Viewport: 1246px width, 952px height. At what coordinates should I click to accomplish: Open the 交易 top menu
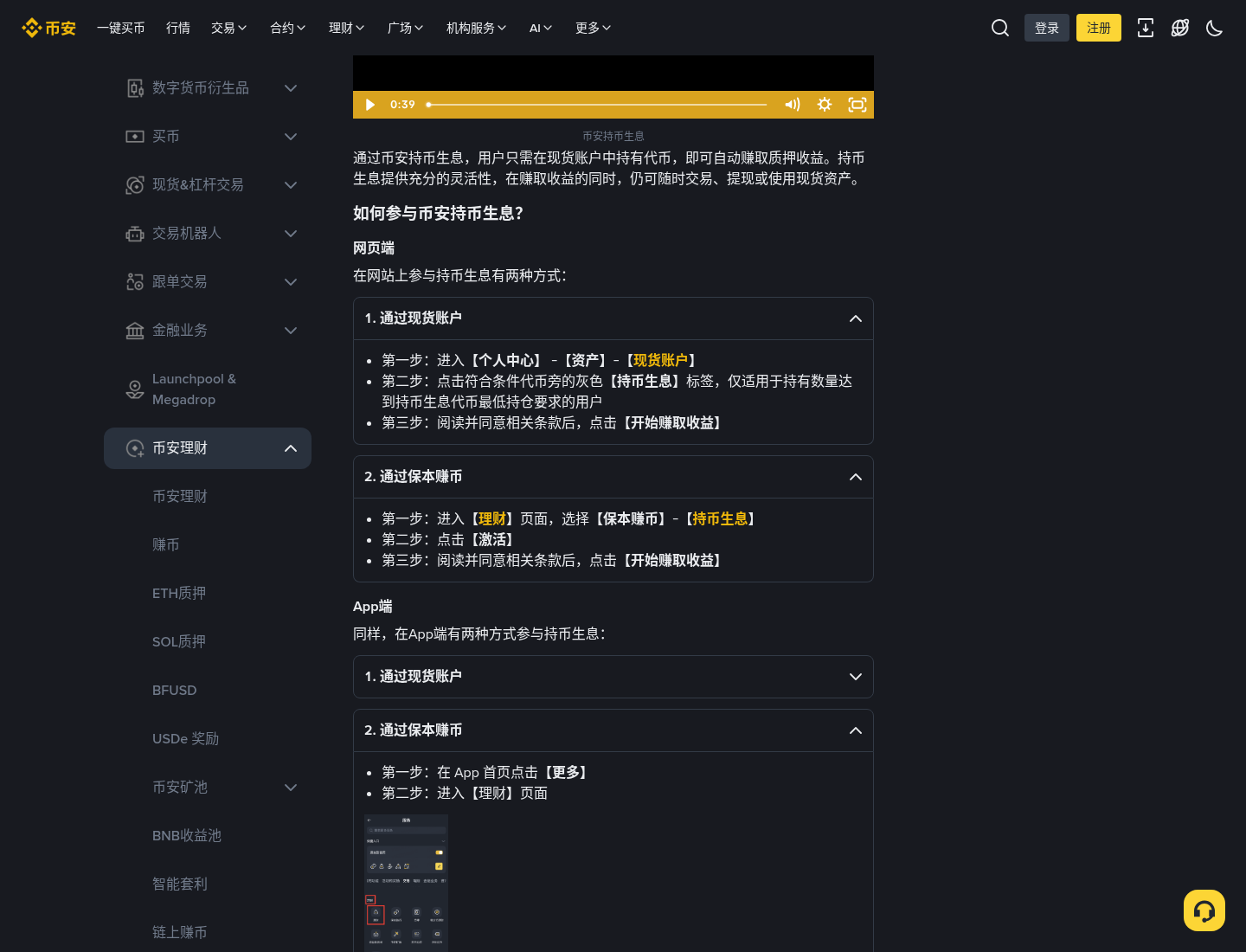tap(229, 28)
